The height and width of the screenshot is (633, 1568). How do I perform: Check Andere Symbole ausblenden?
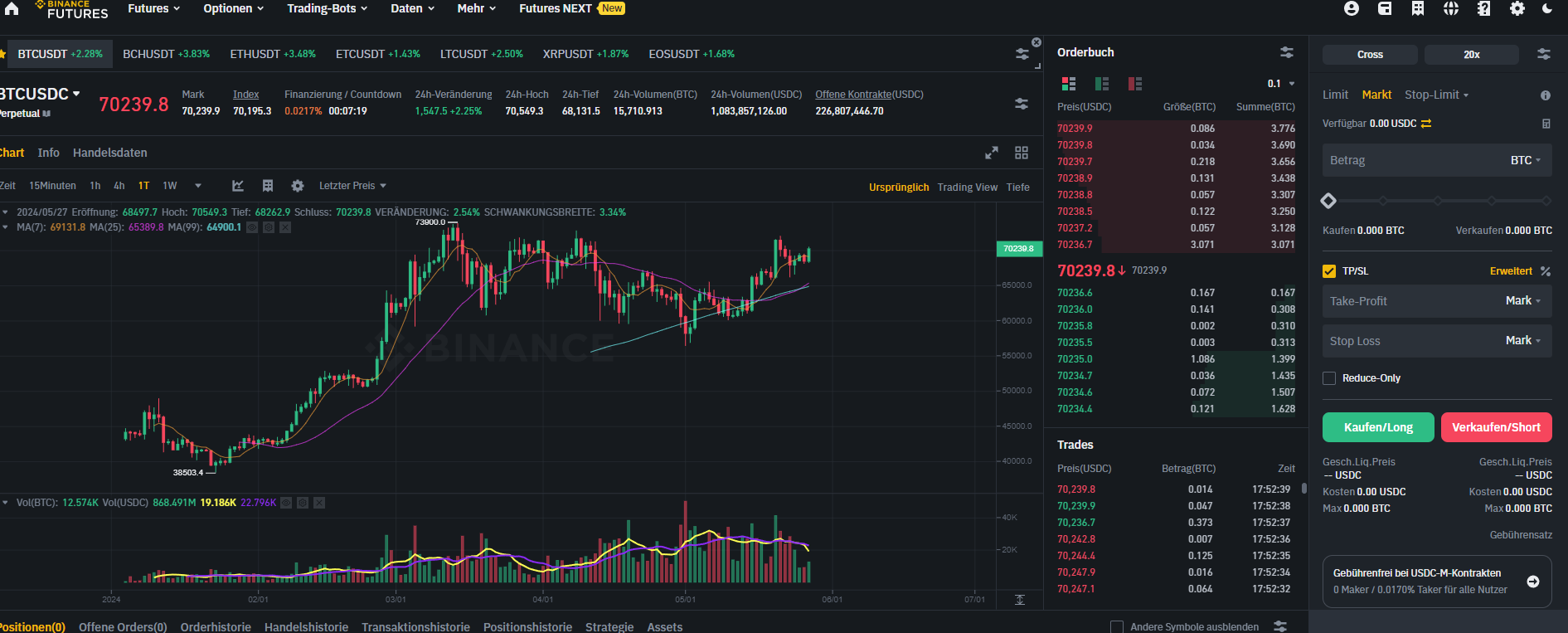[1117, 627]
